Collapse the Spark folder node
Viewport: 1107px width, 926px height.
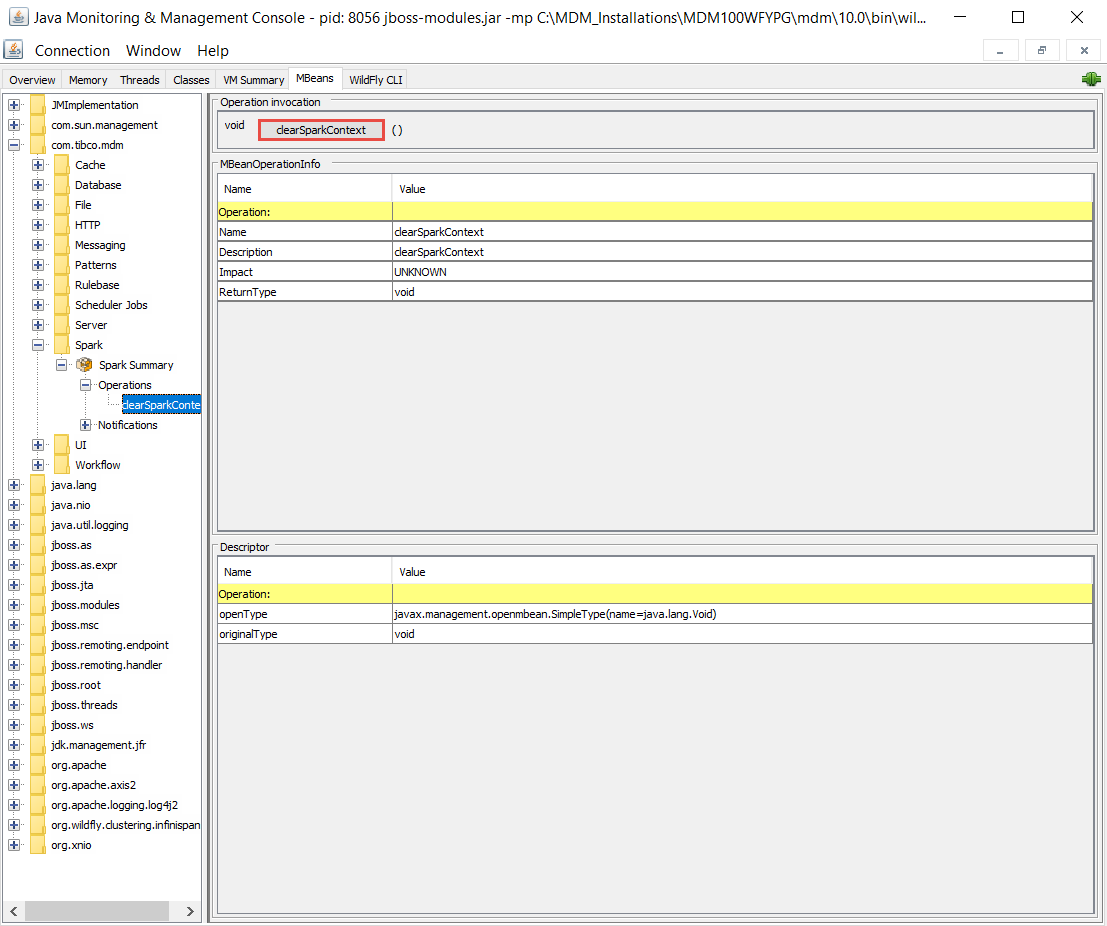(38, 345)
